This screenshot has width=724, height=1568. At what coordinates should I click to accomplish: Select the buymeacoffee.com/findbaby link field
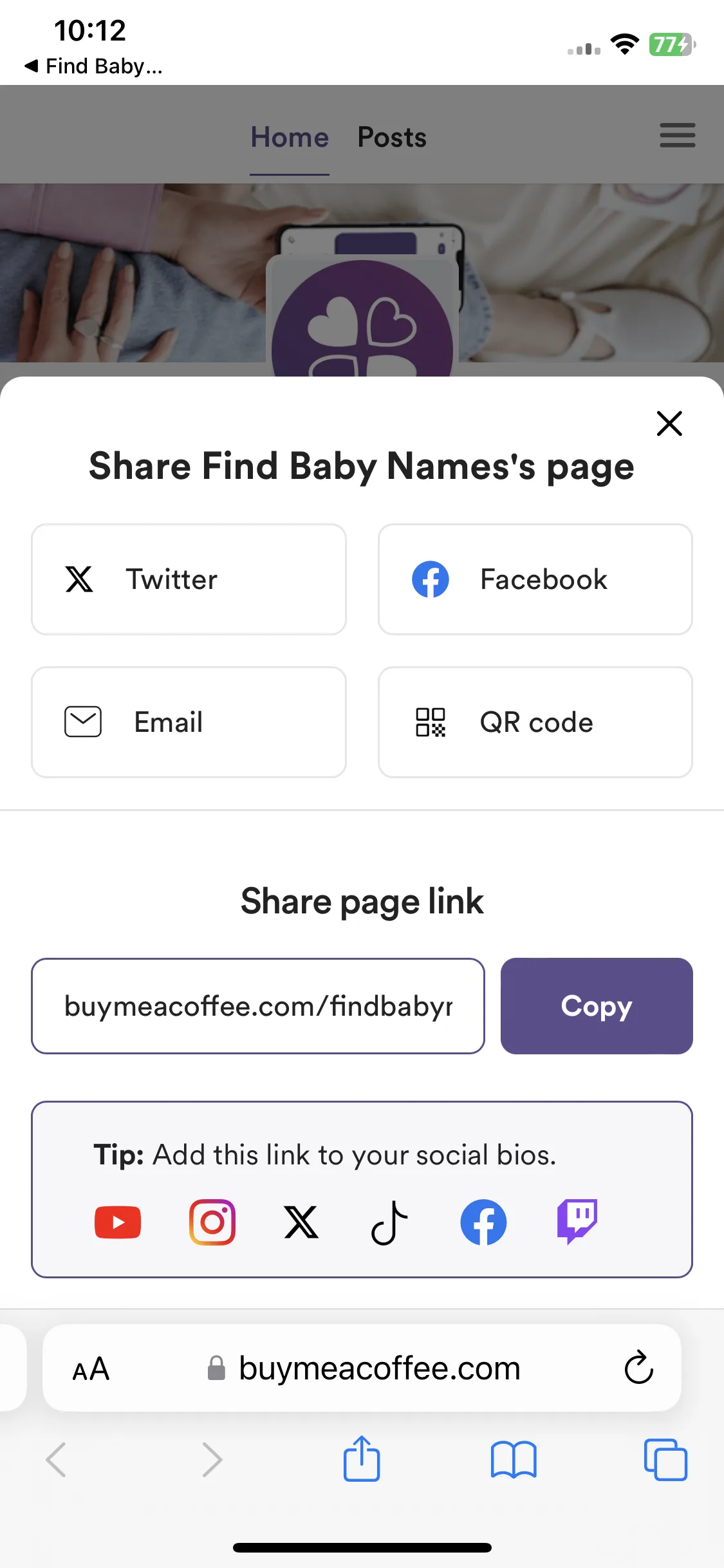point(258,1006)
